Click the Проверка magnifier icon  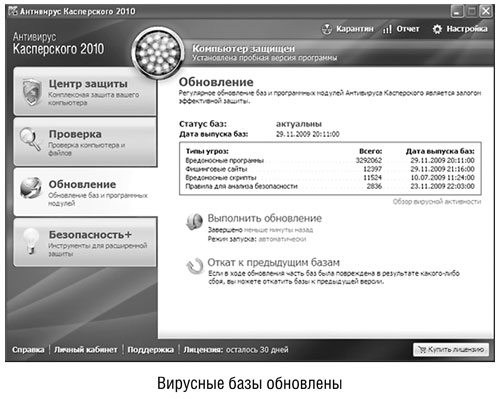[30, 140]
